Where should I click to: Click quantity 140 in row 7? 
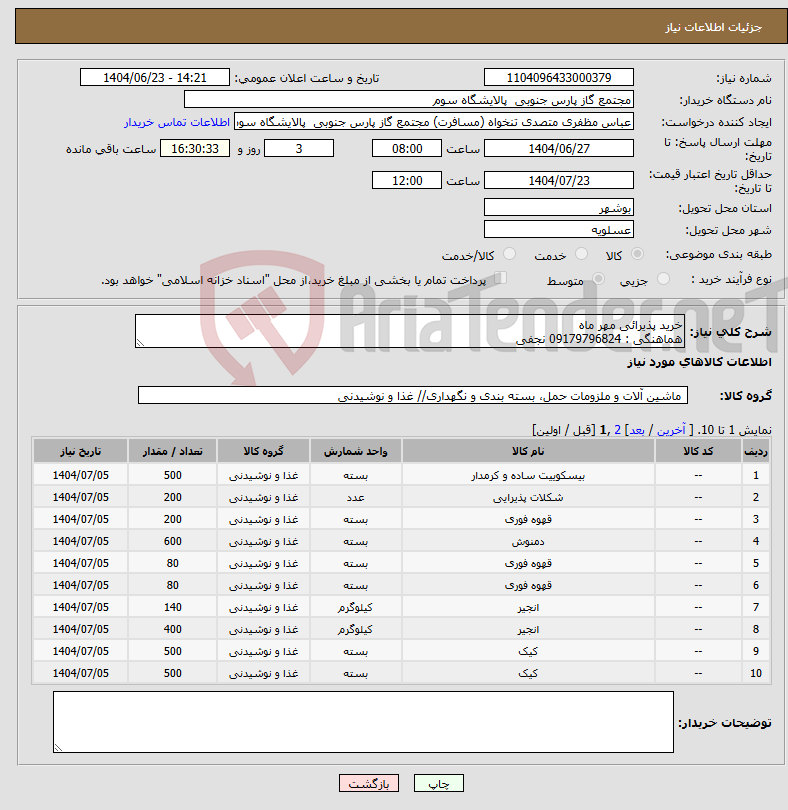pos(173,607)
